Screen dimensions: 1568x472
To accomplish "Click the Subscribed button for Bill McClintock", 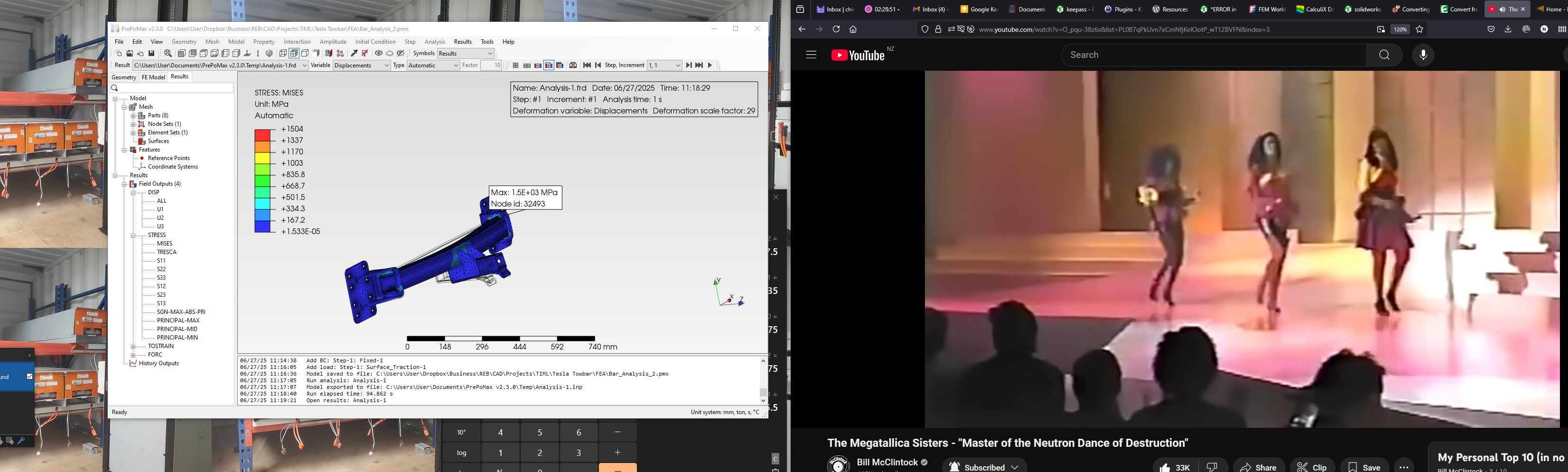I will [985, 467].
